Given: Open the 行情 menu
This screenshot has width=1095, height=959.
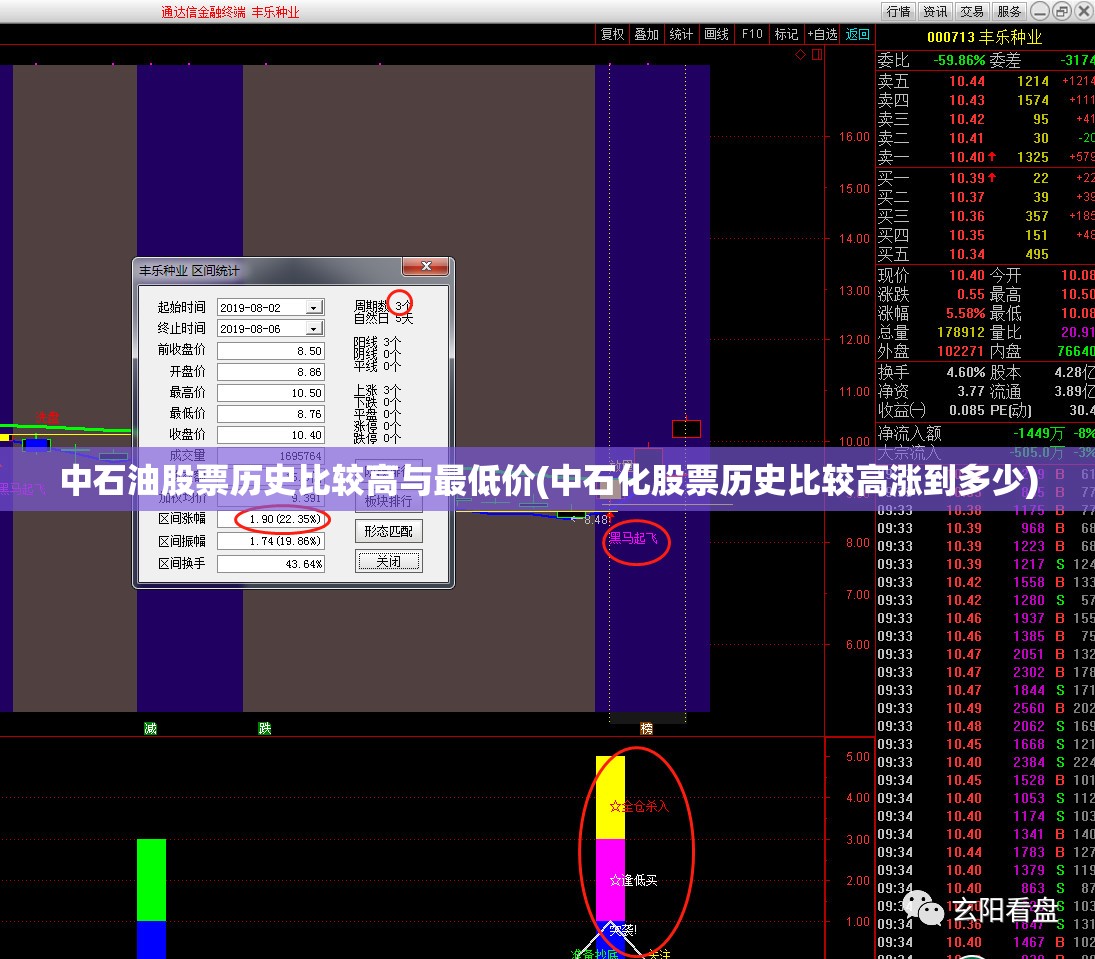Looking at the screenshot, I should coord(898,11).
